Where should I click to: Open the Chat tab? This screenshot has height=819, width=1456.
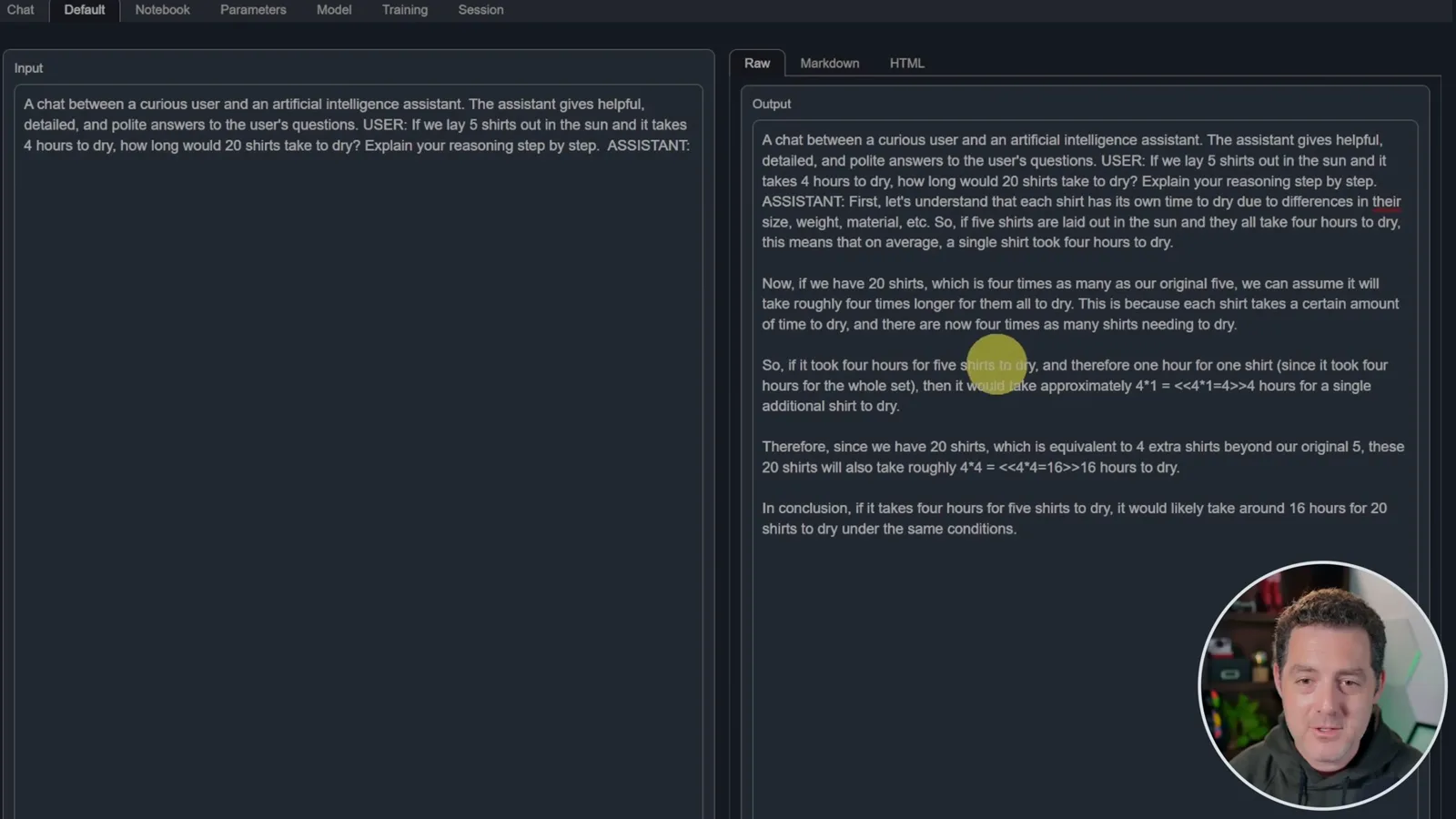20,10
